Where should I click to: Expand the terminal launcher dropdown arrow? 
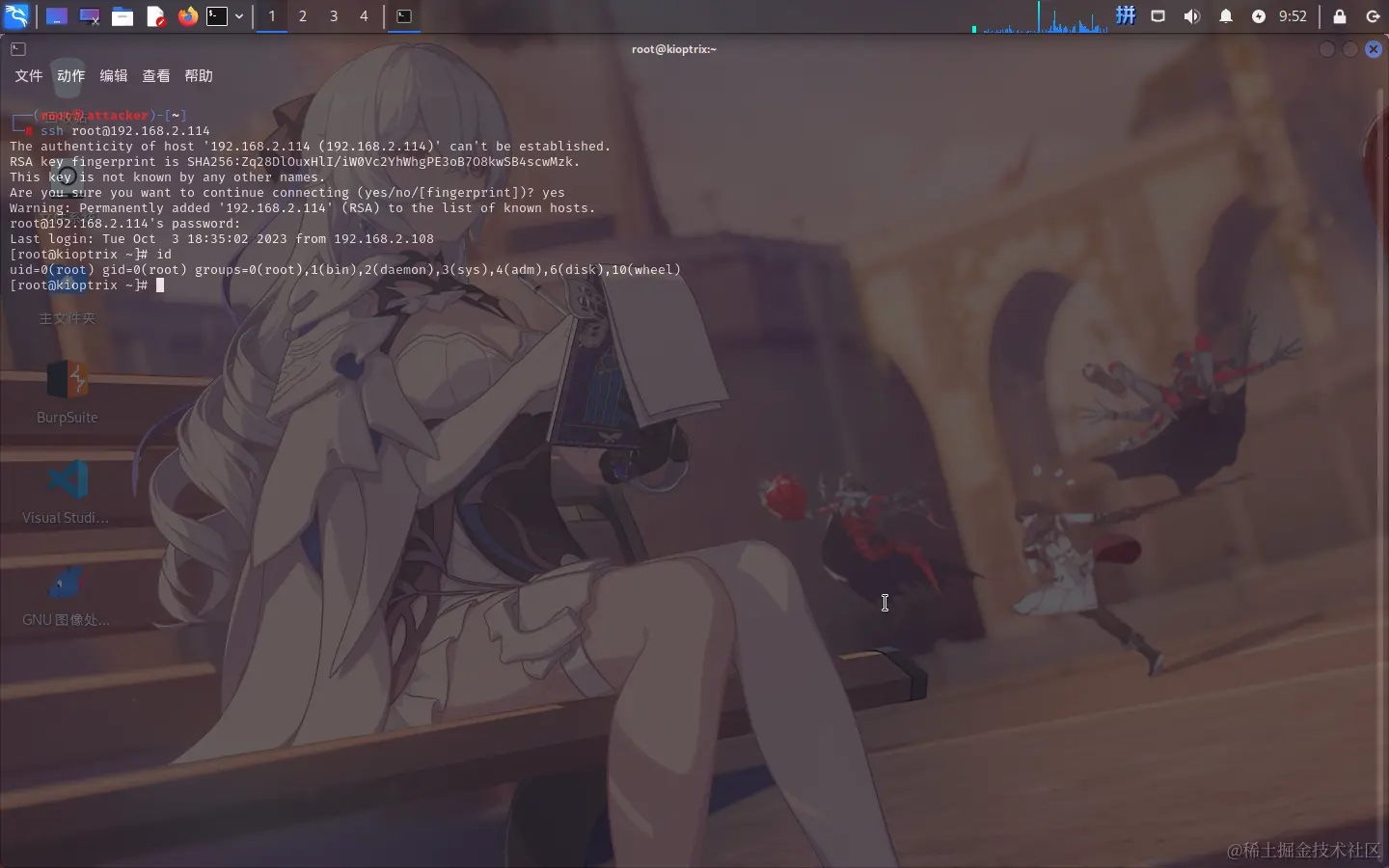click(239, 16)
